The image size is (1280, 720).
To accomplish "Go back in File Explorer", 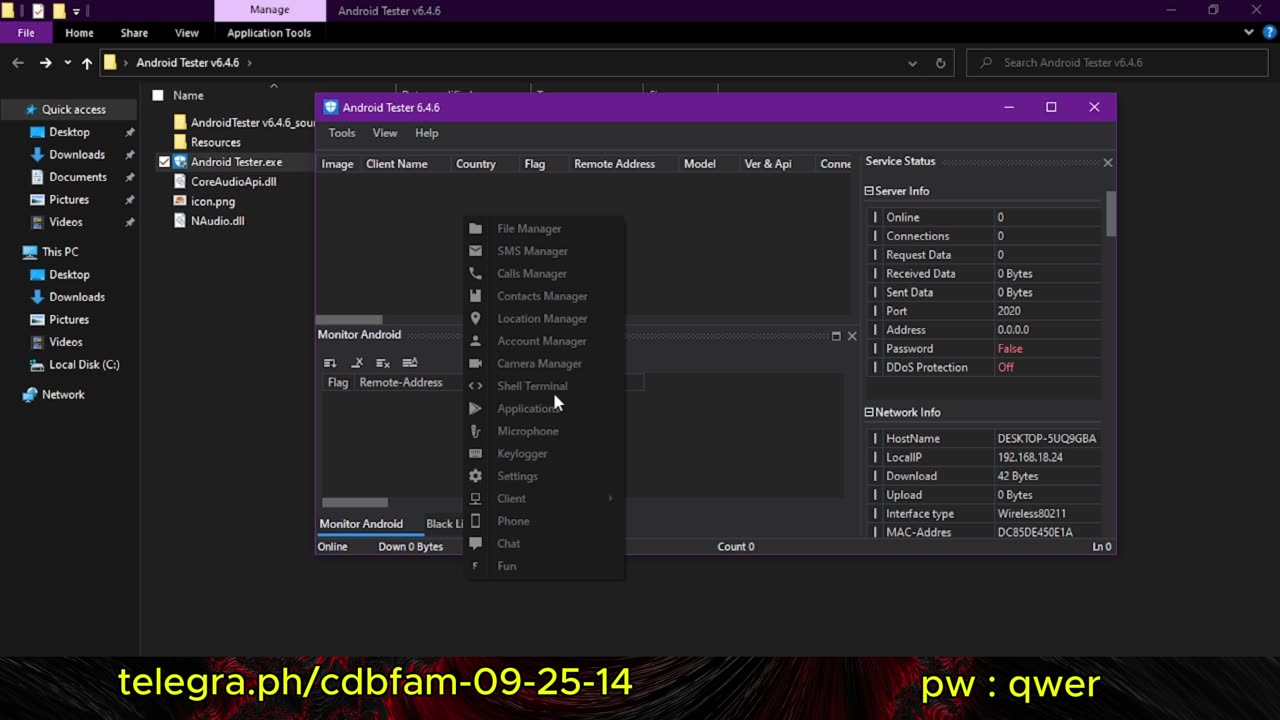I will point(18,63).
